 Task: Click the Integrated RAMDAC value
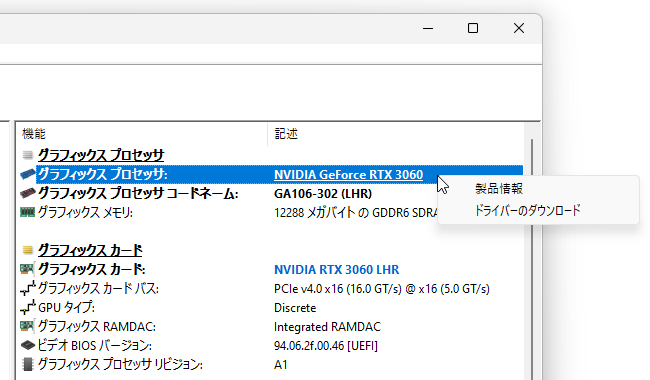tap(327, 327)
